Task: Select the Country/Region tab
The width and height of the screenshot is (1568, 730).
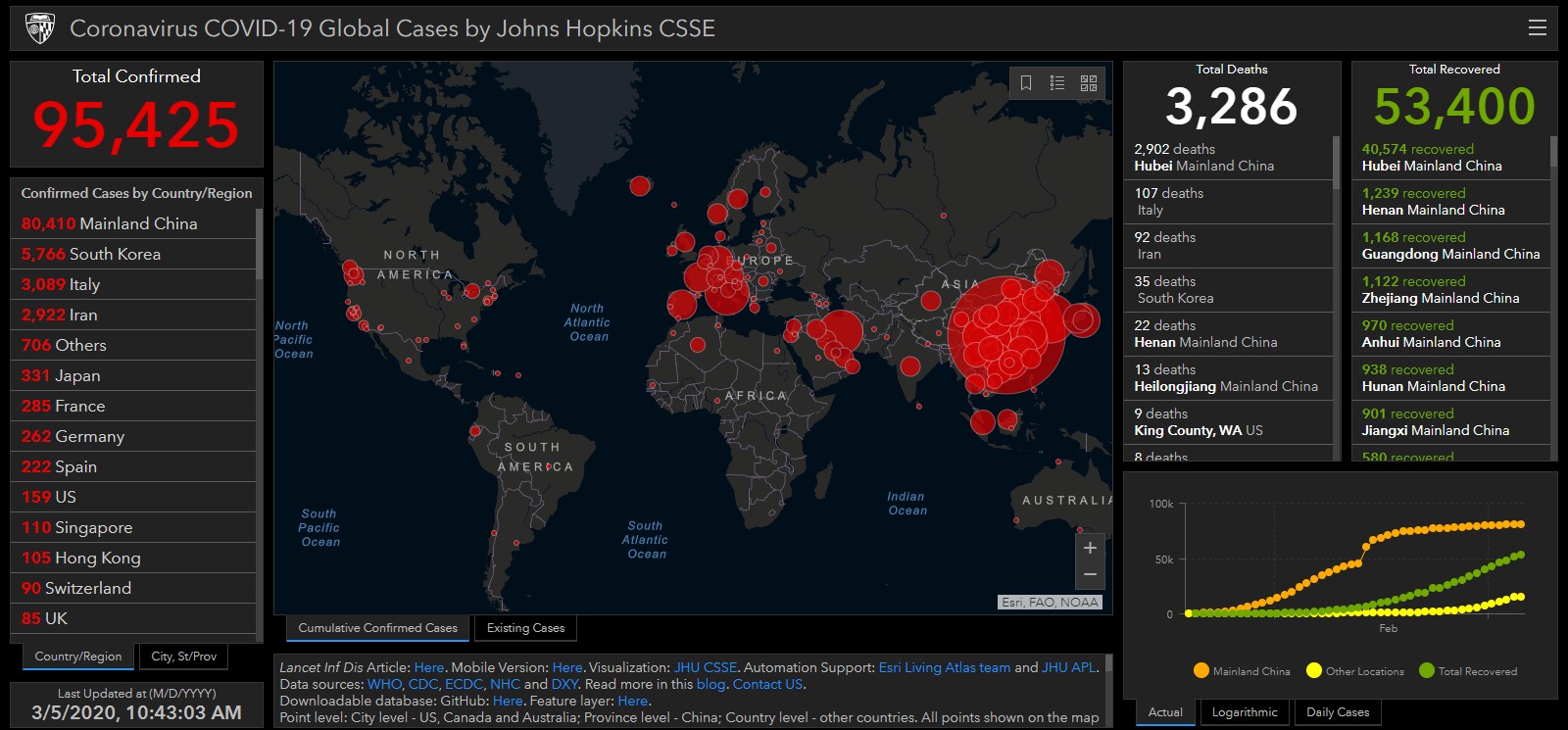Action: click(x=78, y=657)
